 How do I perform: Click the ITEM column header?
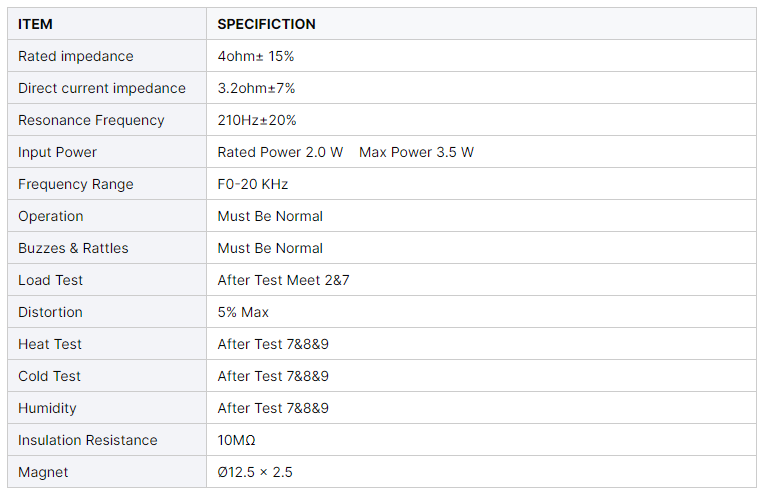(x=35, y=24)
